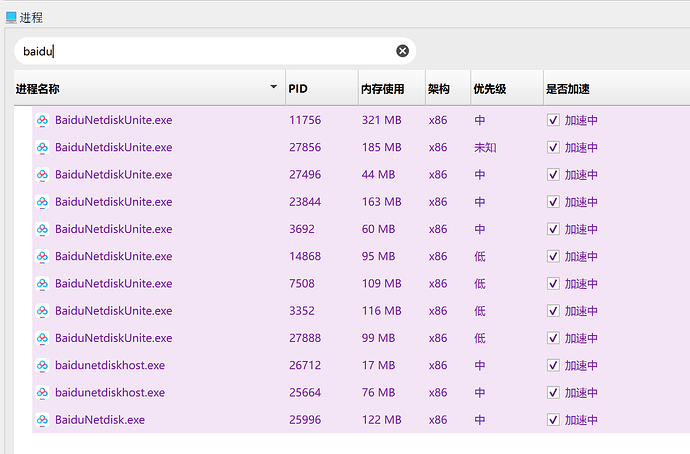The width and height of the screenshot is (690, 454).
Task: Click icon of process PID 27496
Action: 42,175
